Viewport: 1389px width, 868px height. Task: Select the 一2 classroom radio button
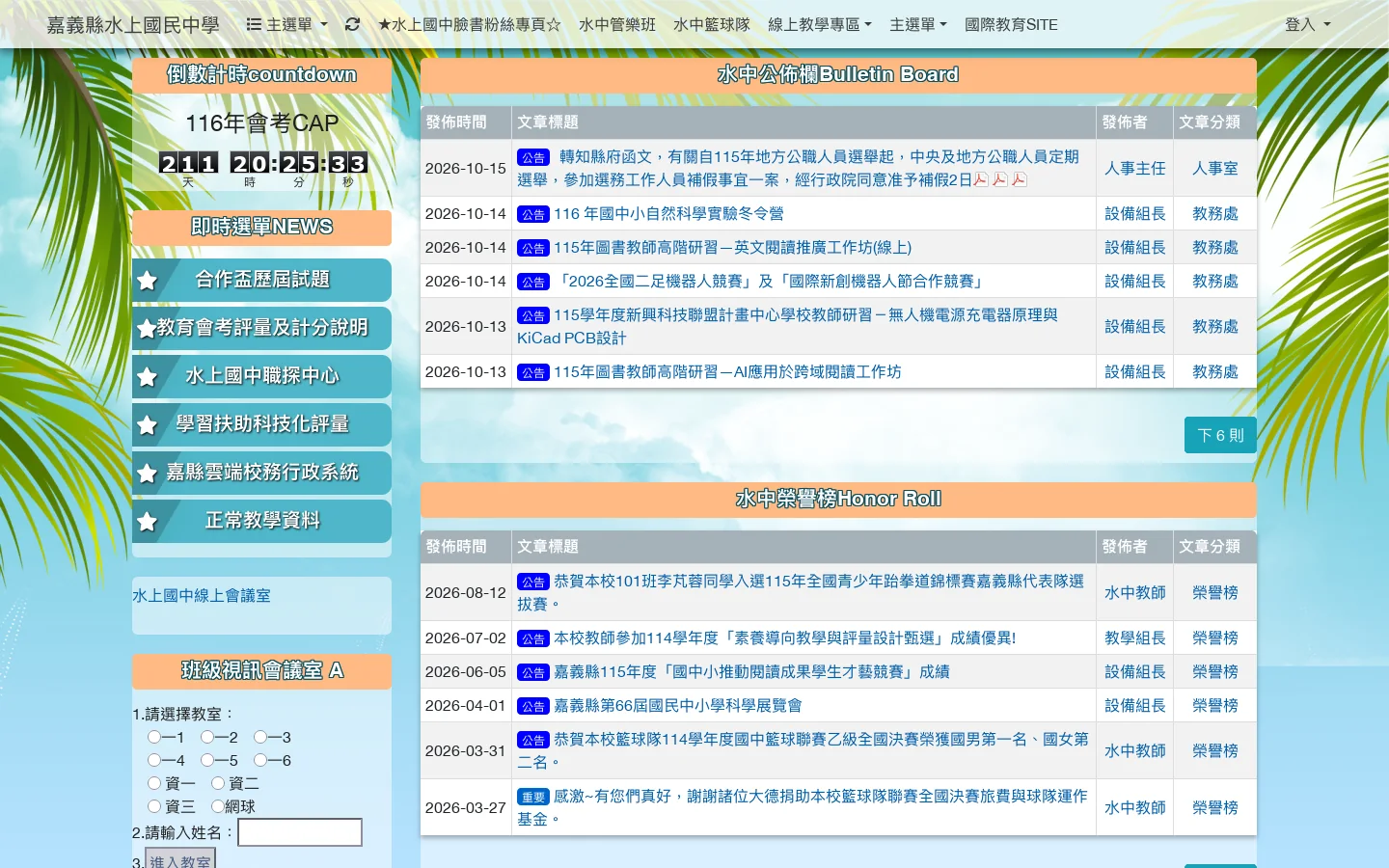(207, 737)
